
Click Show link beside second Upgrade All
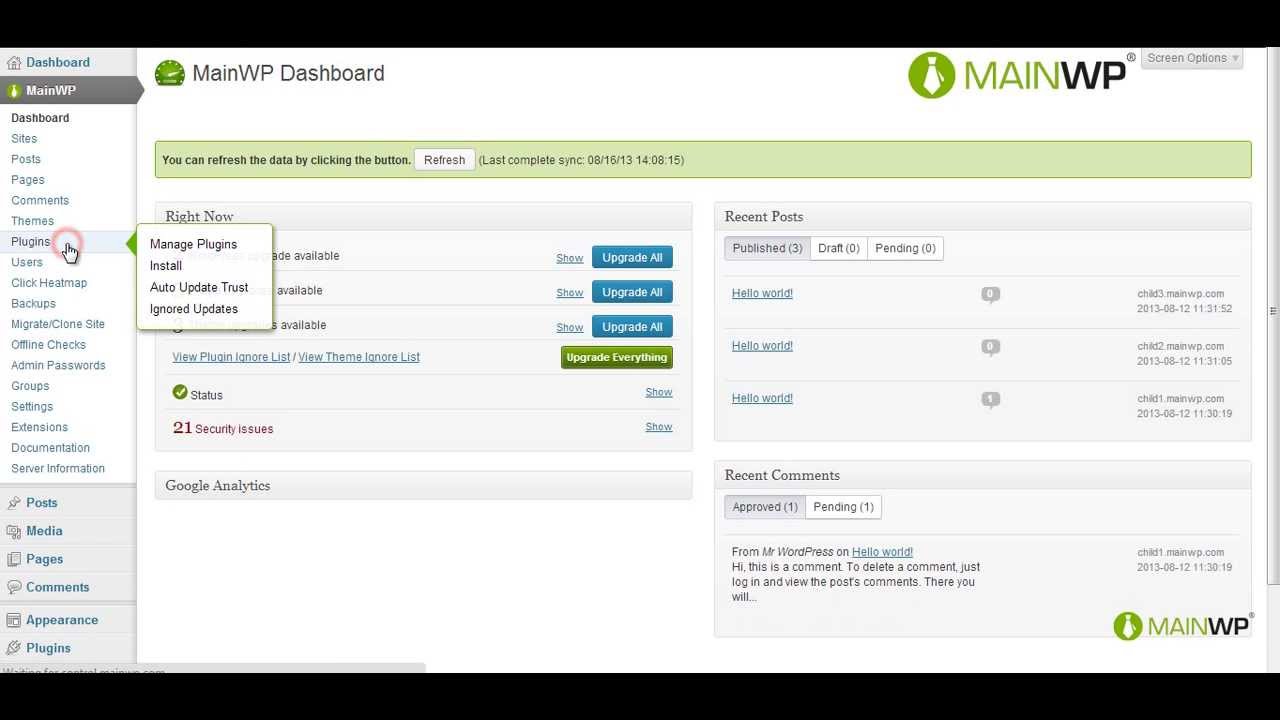point(570,293)
